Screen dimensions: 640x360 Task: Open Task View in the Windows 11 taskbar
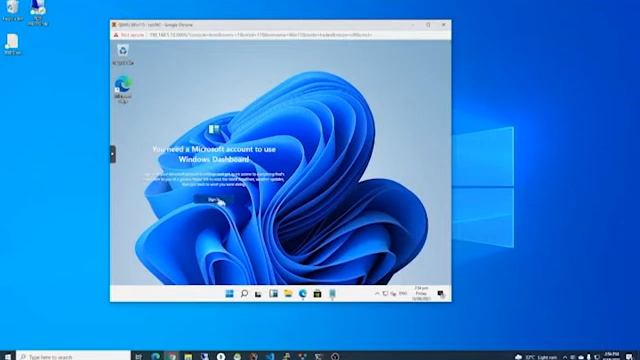(258, 294)
